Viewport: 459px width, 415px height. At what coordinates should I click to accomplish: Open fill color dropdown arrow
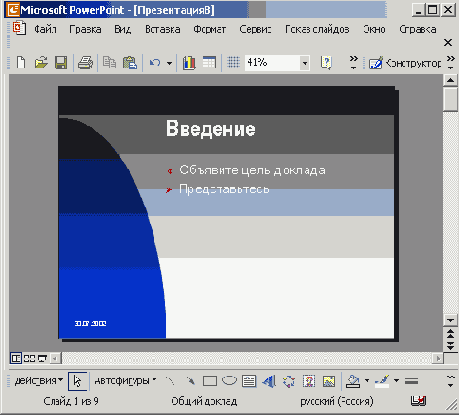pos(367,380)
